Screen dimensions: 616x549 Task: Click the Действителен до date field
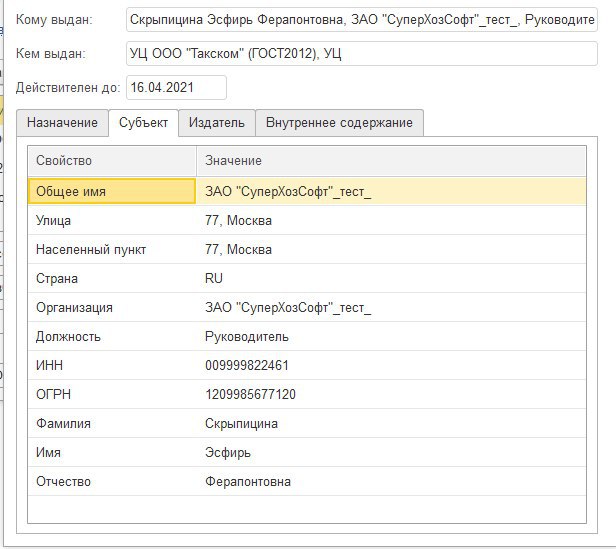176,87
